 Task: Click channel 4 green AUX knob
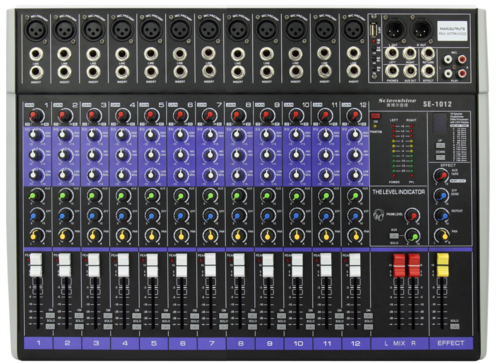tap(122, 196)
